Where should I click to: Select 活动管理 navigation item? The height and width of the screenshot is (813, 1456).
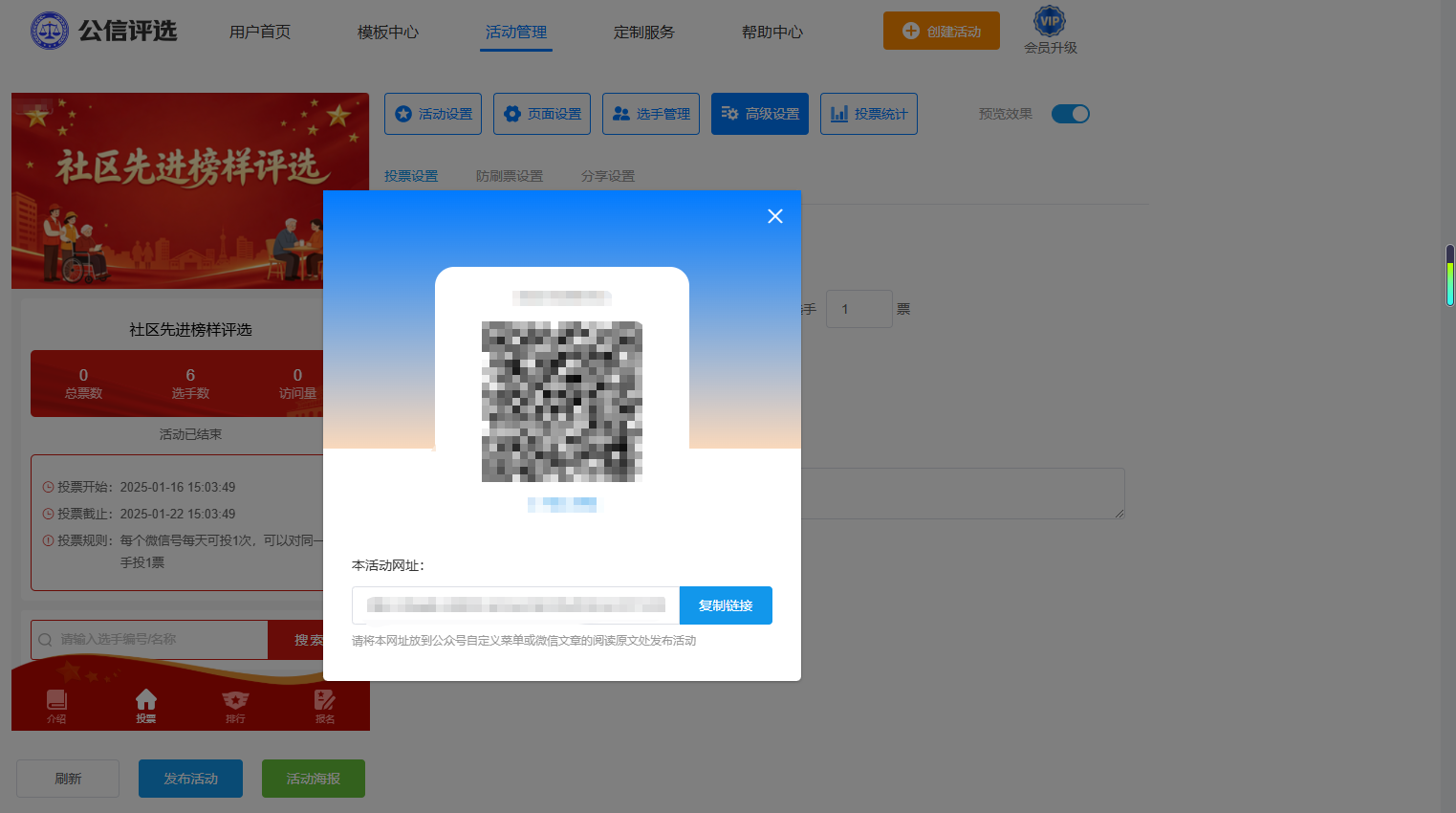516,32
